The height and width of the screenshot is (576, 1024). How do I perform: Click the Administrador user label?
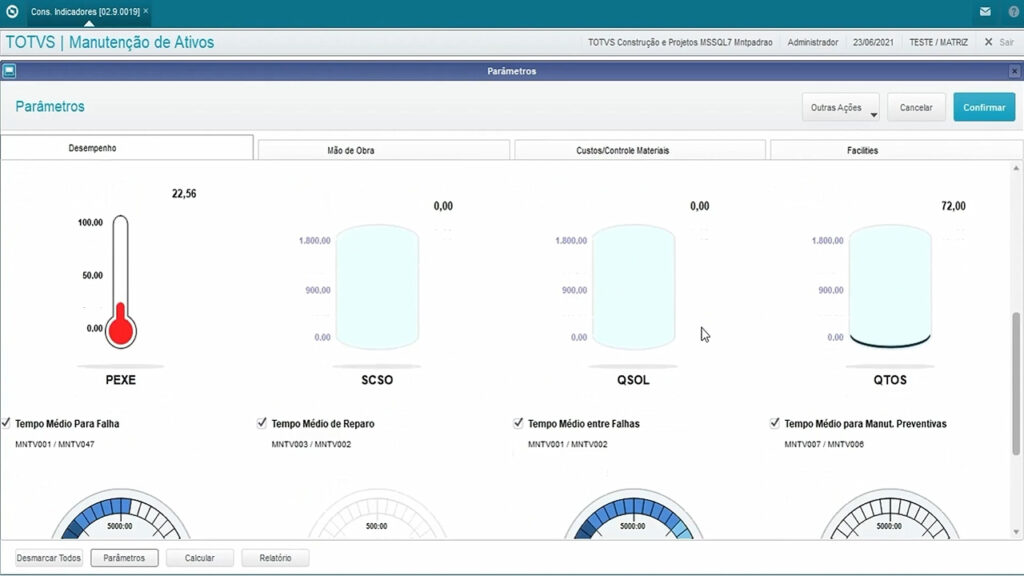(812, 42)
